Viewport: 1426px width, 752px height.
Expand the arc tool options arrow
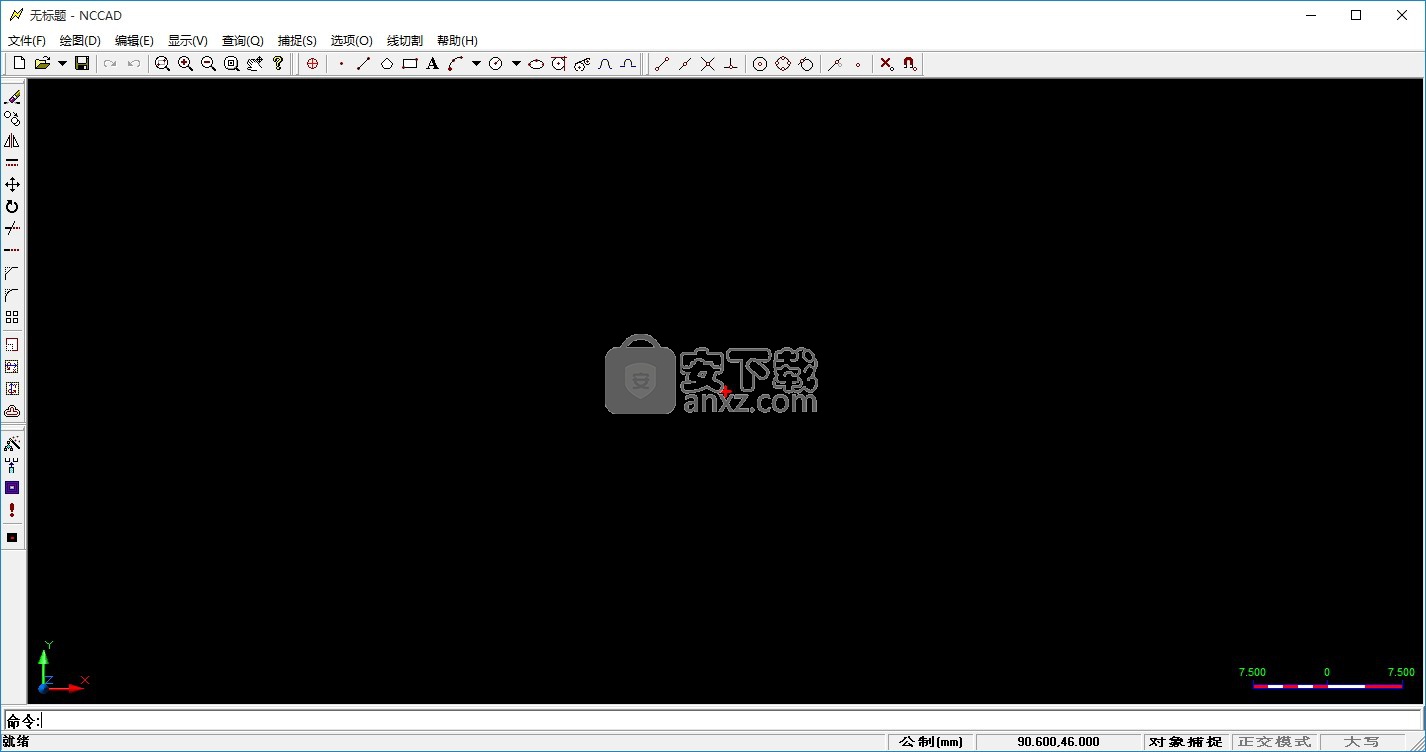[476, 64]
